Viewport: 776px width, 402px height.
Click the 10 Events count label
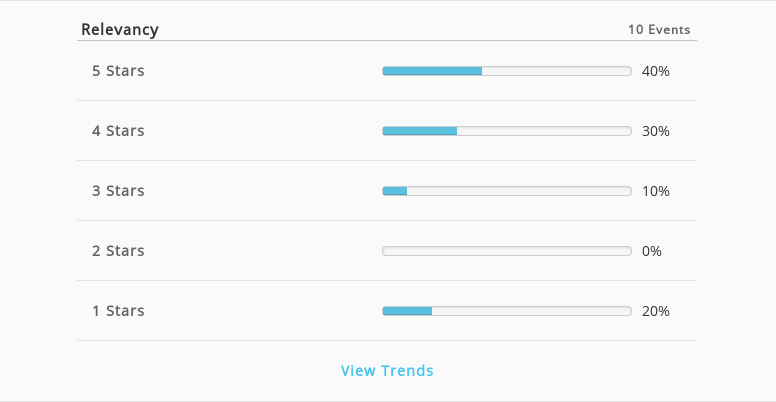tap(659, 30)
